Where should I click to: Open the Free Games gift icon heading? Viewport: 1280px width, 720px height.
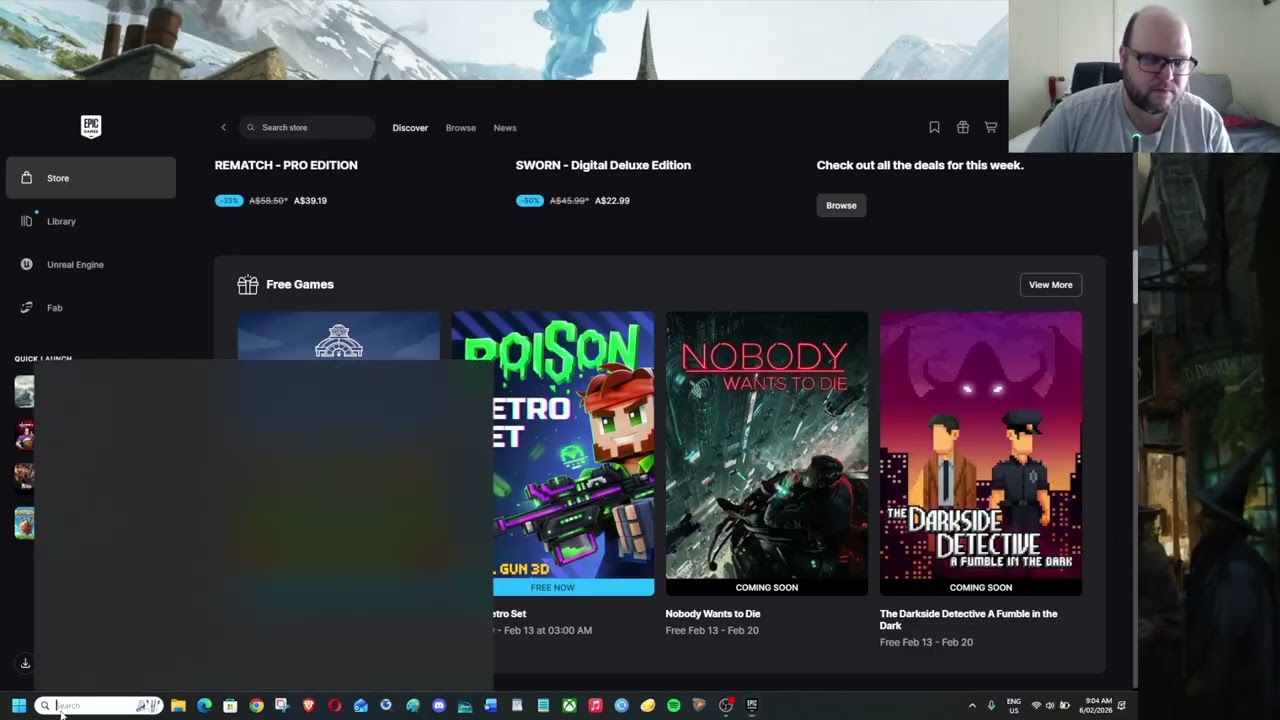click(x=247, y=285)
